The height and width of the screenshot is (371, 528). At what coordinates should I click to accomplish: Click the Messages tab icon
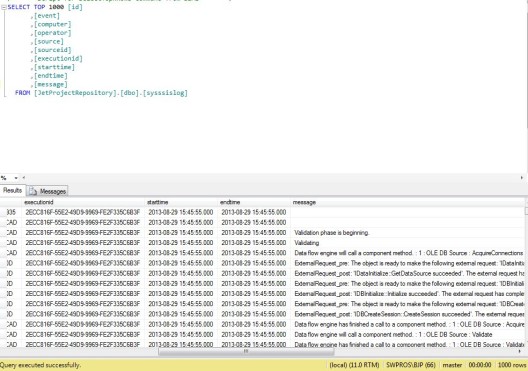[x=33, y=191]
